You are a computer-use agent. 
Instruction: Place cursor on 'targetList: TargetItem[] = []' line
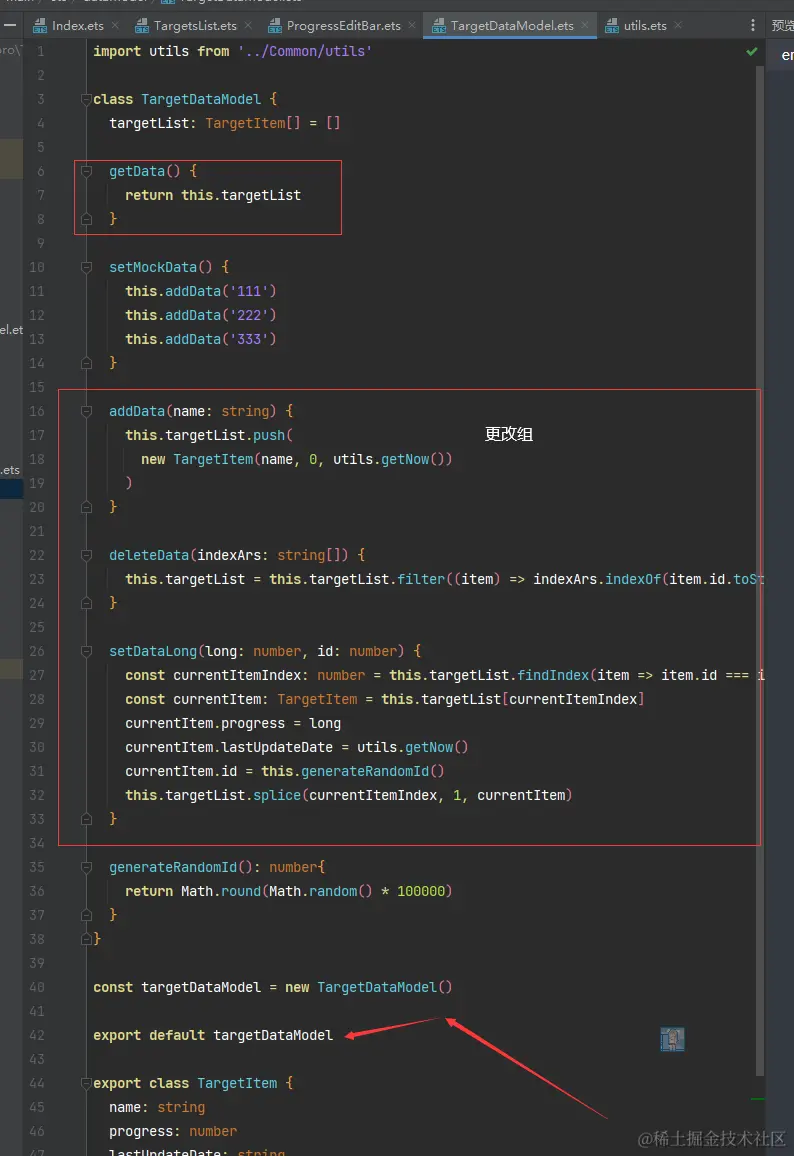point(225,123)
